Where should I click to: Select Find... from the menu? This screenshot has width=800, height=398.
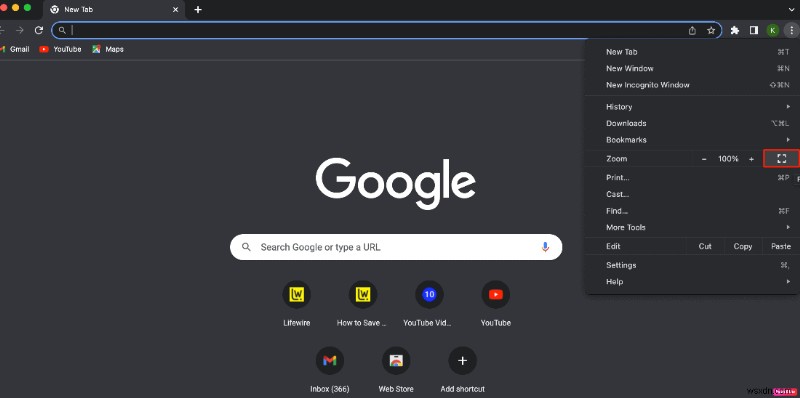[692, 211]
